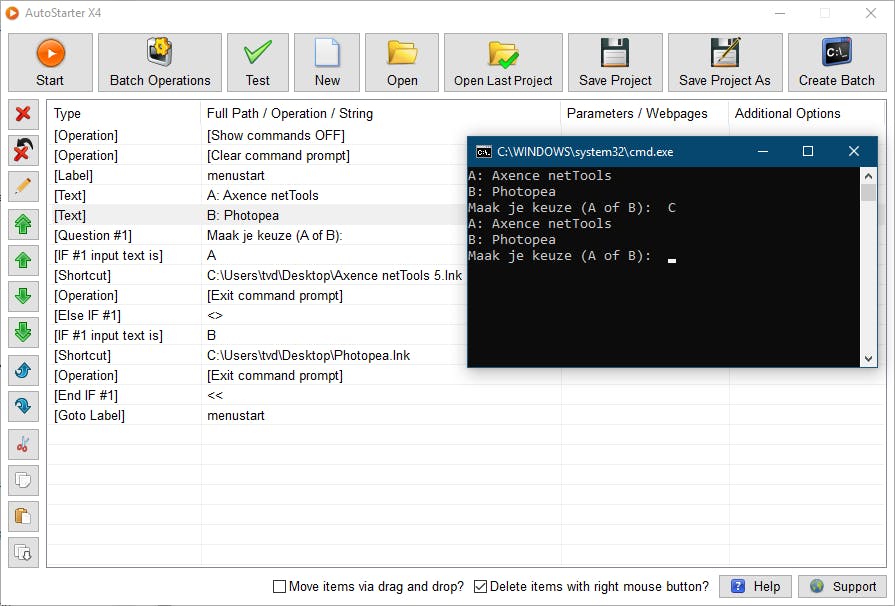Screen dimensions: 895x606
Task: Click scroll-up arrow in cmd window
Action: click(x=868, y=175)
